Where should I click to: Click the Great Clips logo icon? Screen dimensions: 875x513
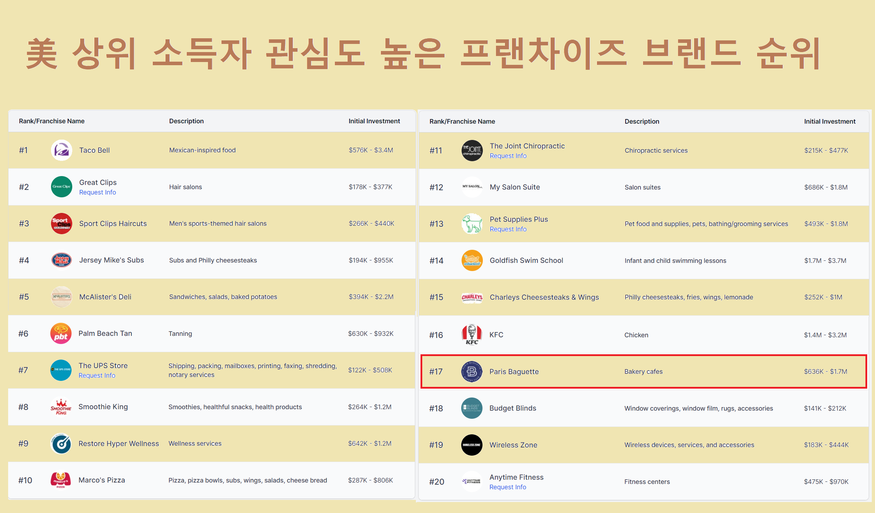click(61, 186)
